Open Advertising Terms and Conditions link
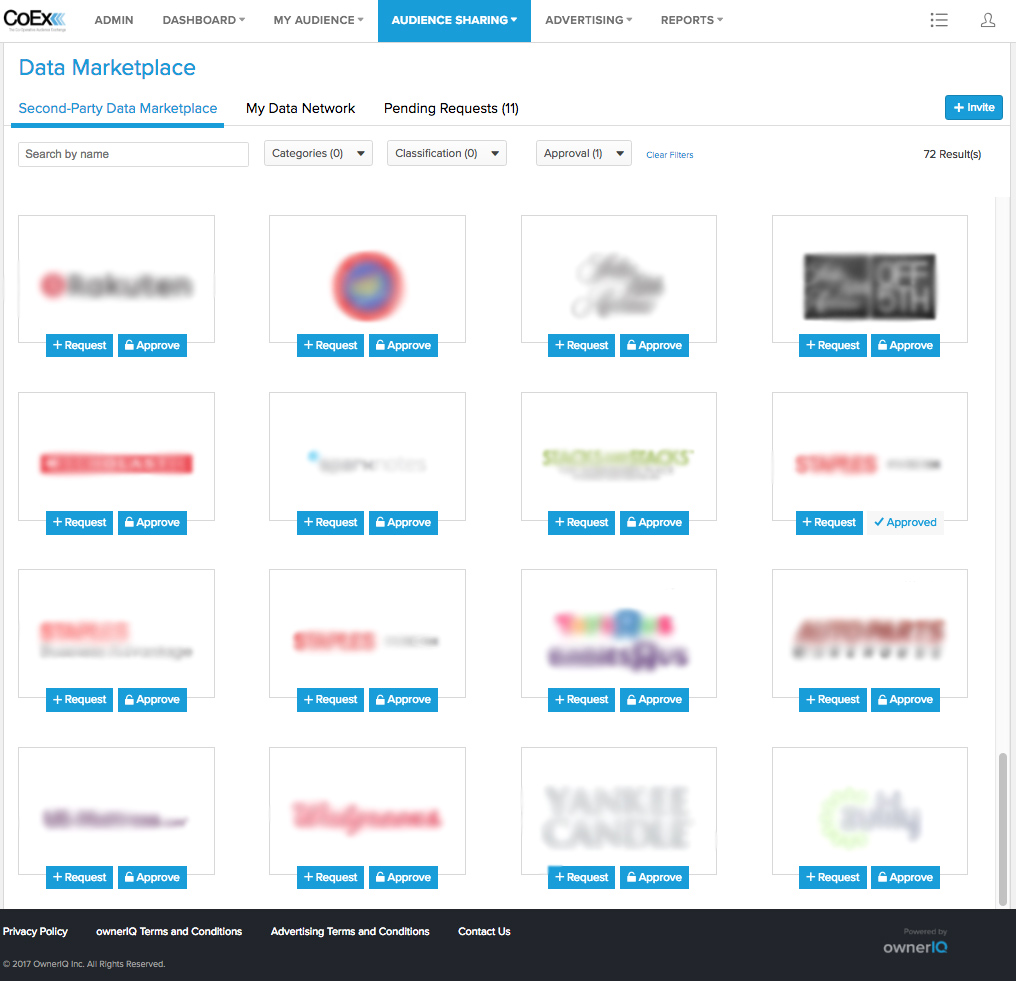Image resolution: width=1016 pixels, height=981 pixels. tap(350, 931)
